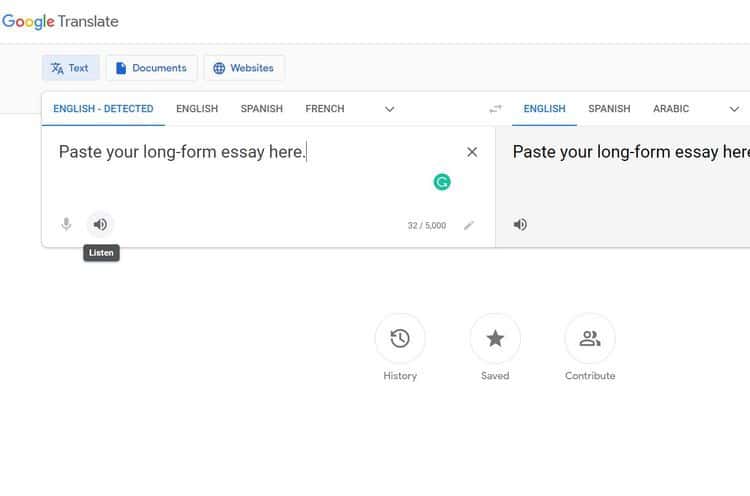Viewport: 750px width, 496px height.
Task: Open the Websites translation mode
Action: click(244, 68)
